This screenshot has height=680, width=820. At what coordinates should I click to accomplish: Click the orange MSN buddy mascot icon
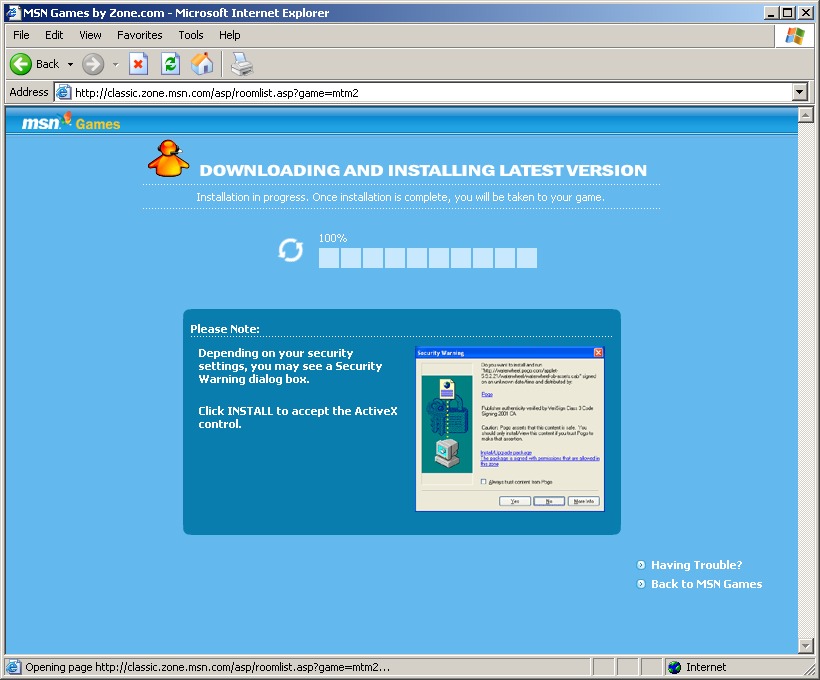[x=168, y=158]
